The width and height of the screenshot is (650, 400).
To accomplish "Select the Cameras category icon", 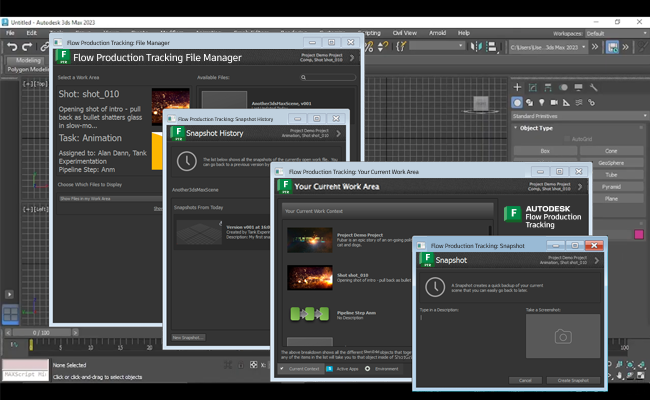I will pyautogui.click(x=554, y=102).
